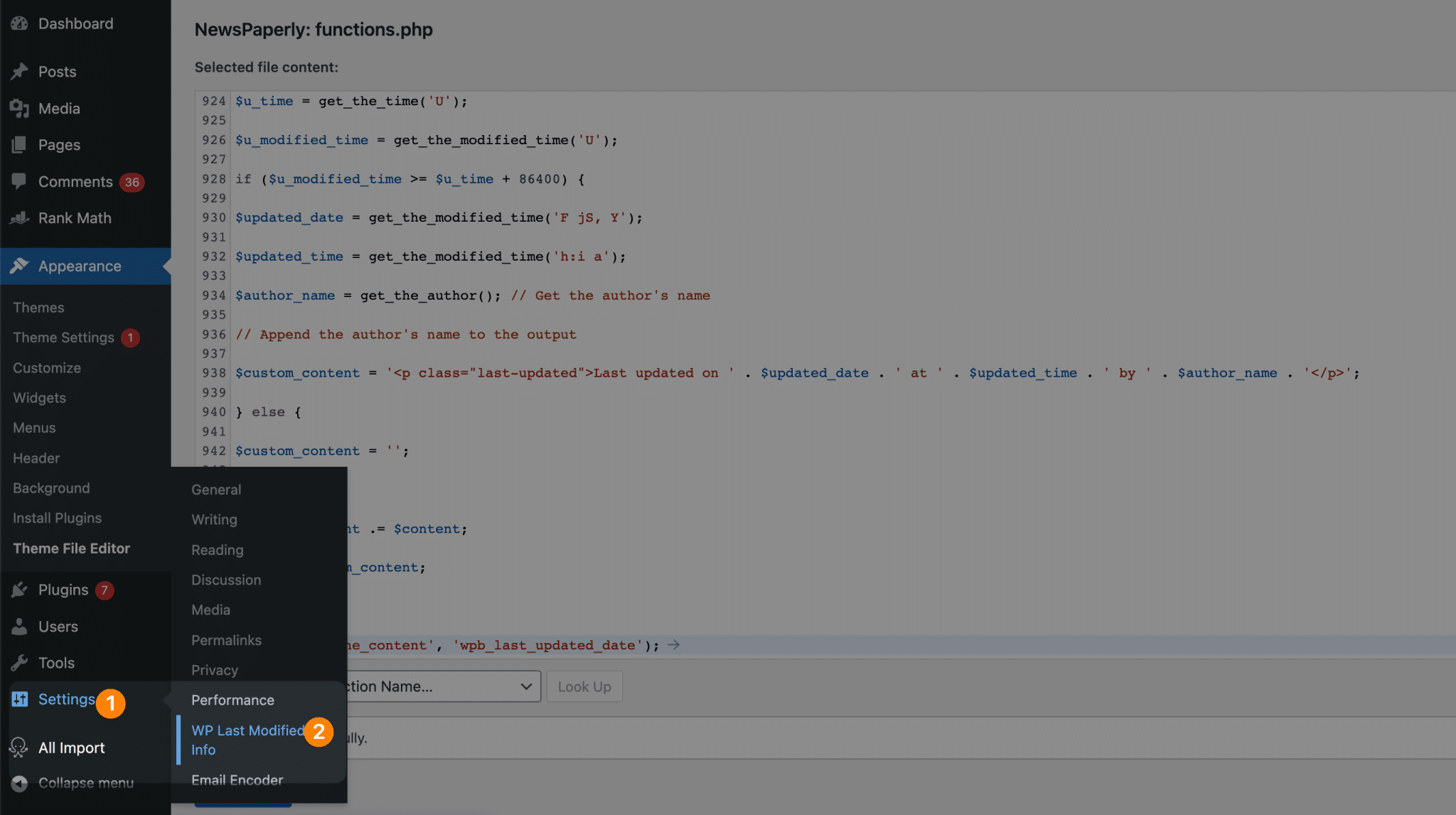This screenshot has height=815, width=1456.
Task: Click the All Import octopus icon
Action: [x=18, y=747]
